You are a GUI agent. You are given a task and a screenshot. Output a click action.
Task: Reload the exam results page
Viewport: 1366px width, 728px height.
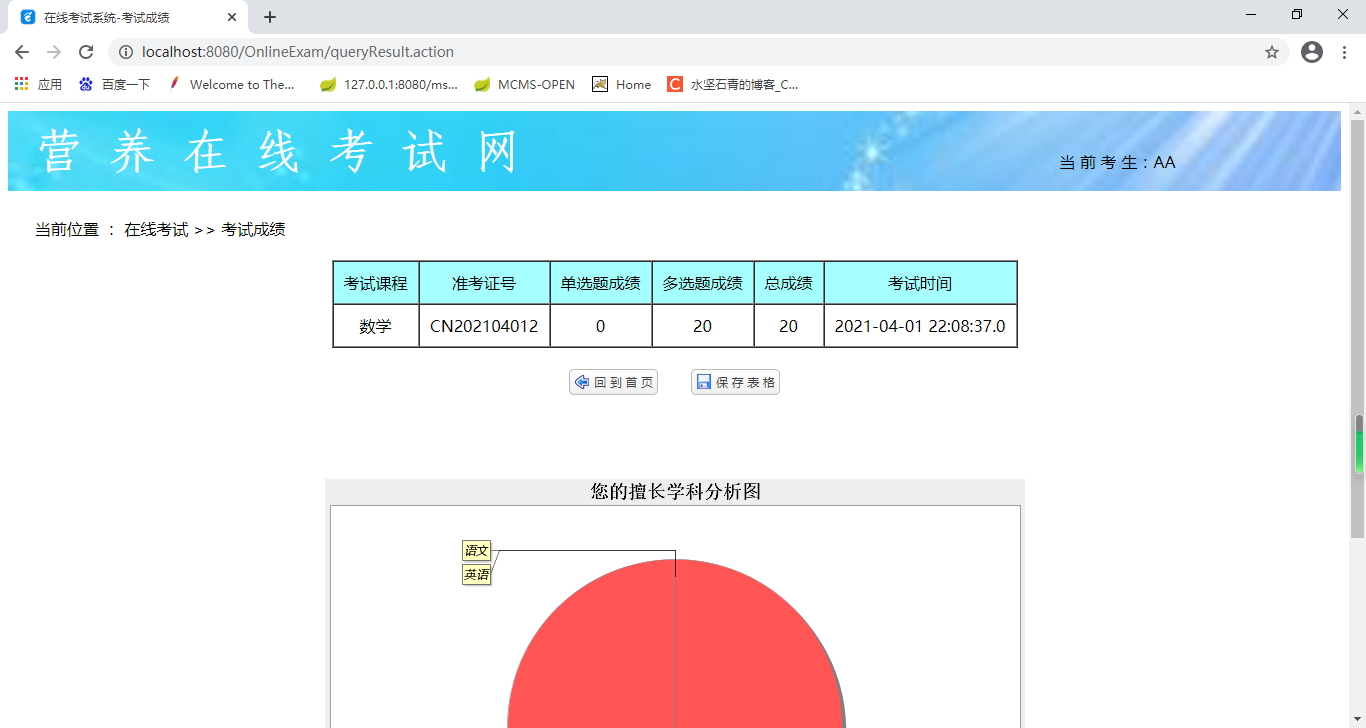click(x=86, y=51)
